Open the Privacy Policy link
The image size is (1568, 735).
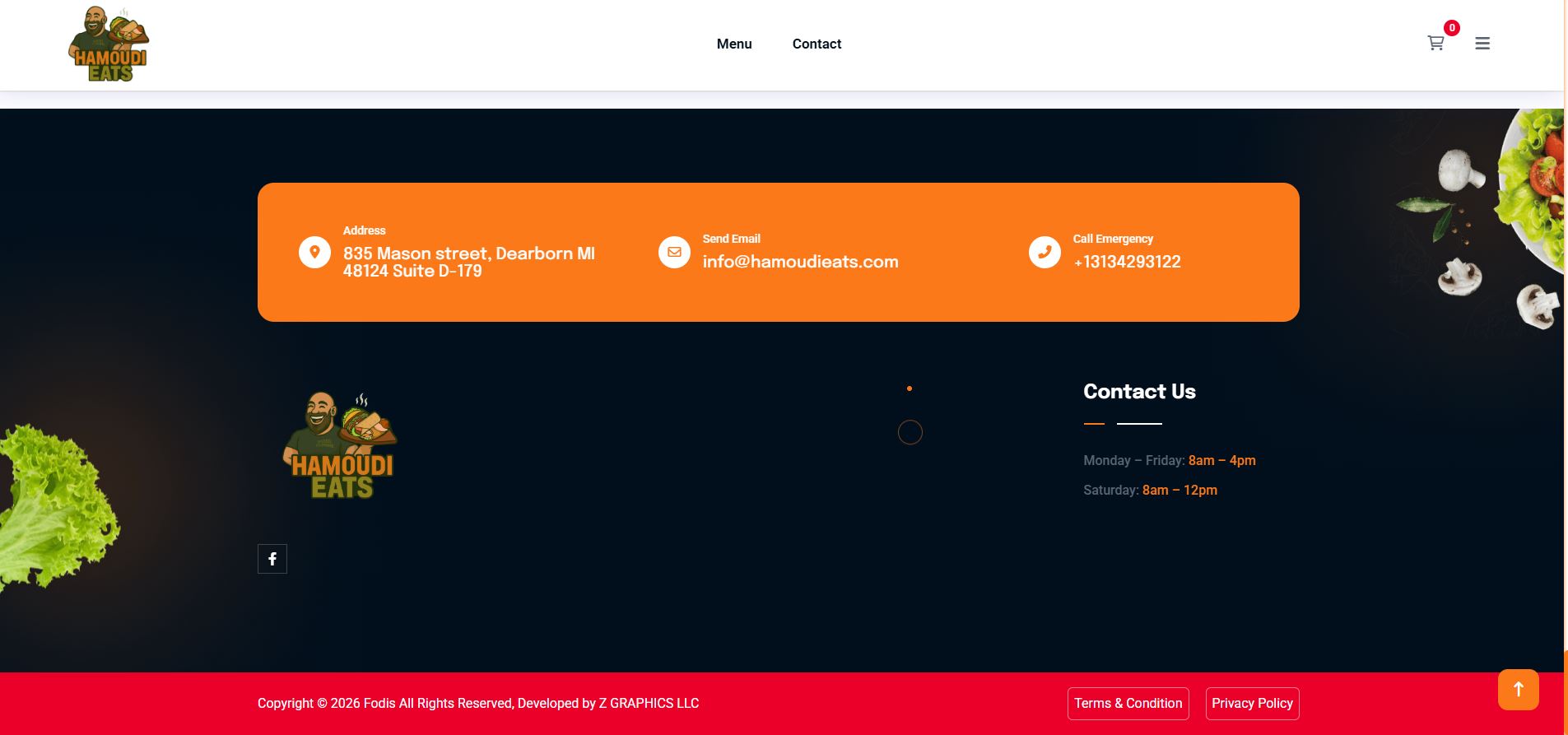click(1252, 703)
